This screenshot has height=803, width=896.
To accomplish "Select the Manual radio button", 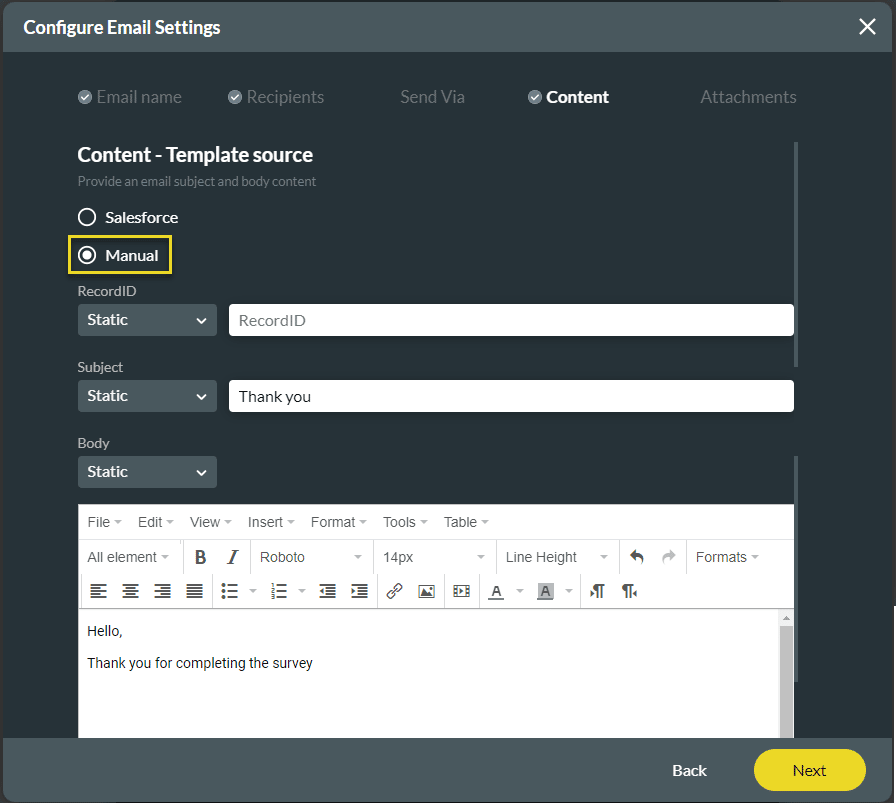I will 88,255.
